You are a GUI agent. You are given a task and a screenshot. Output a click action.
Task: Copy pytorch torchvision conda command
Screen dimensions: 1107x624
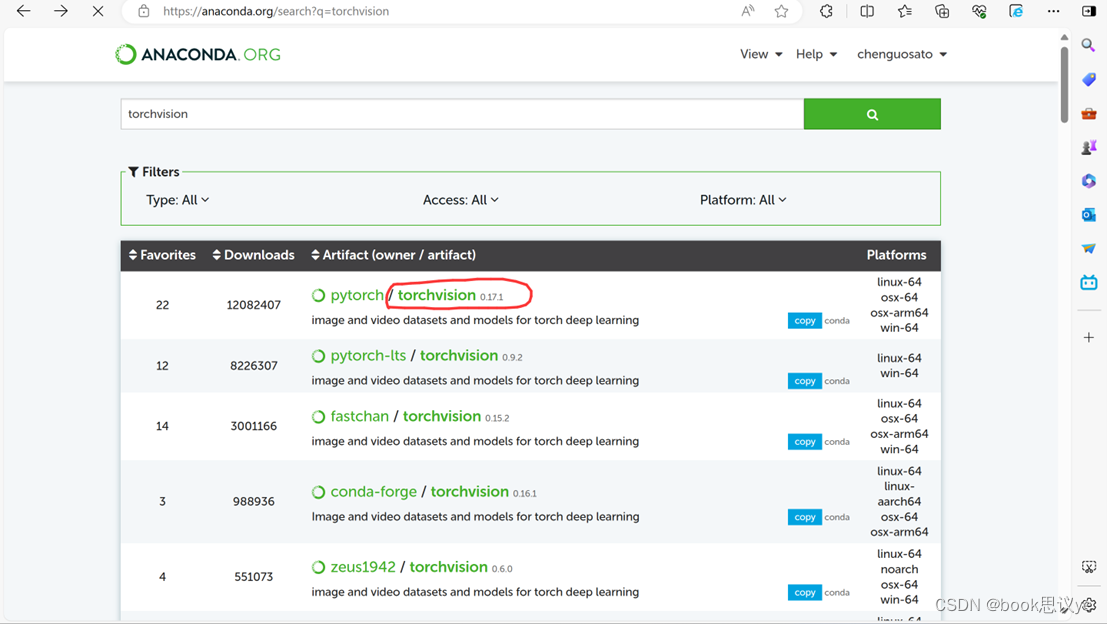click(x=804, y=320)
